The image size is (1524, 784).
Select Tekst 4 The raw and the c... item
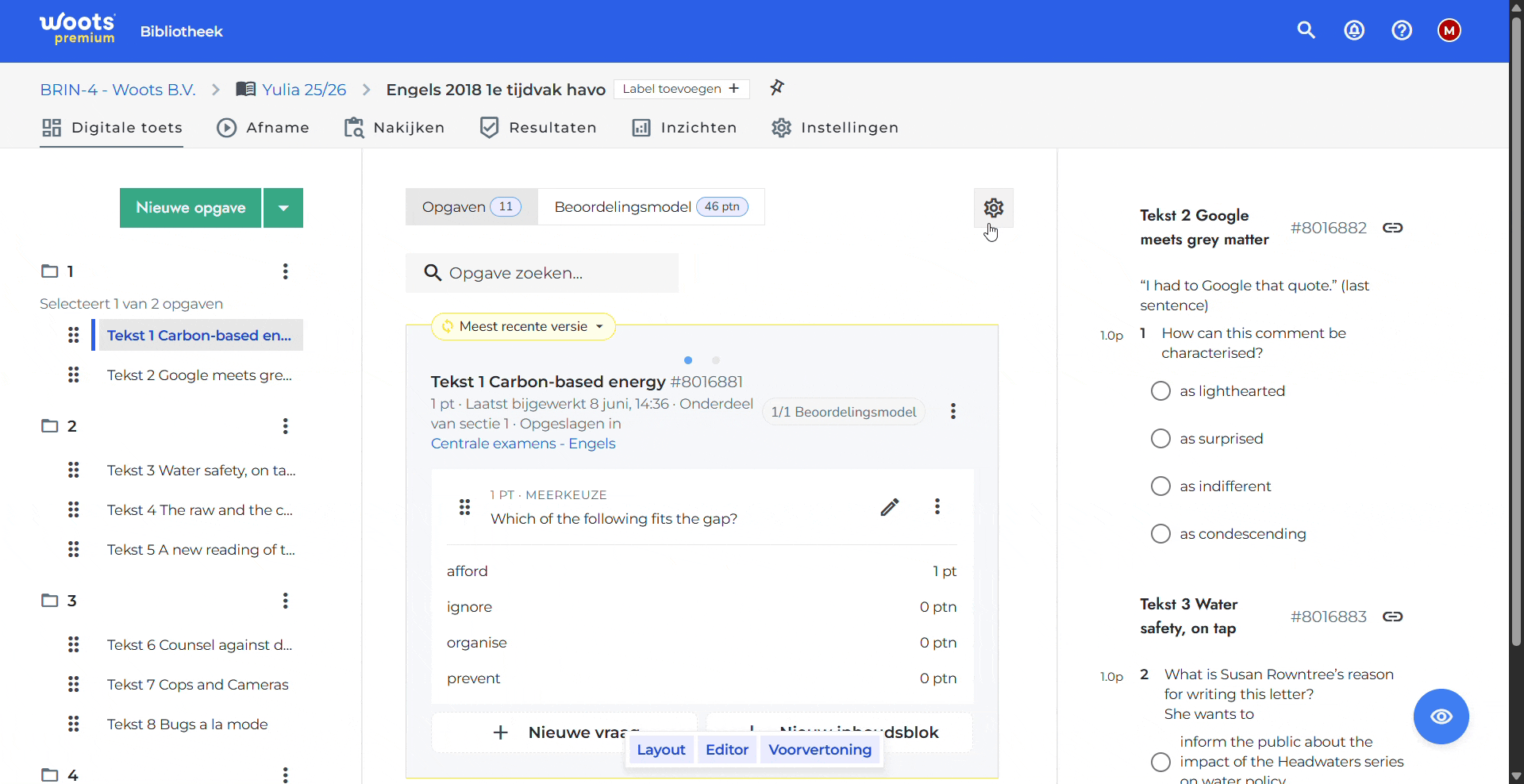(200, 510)
